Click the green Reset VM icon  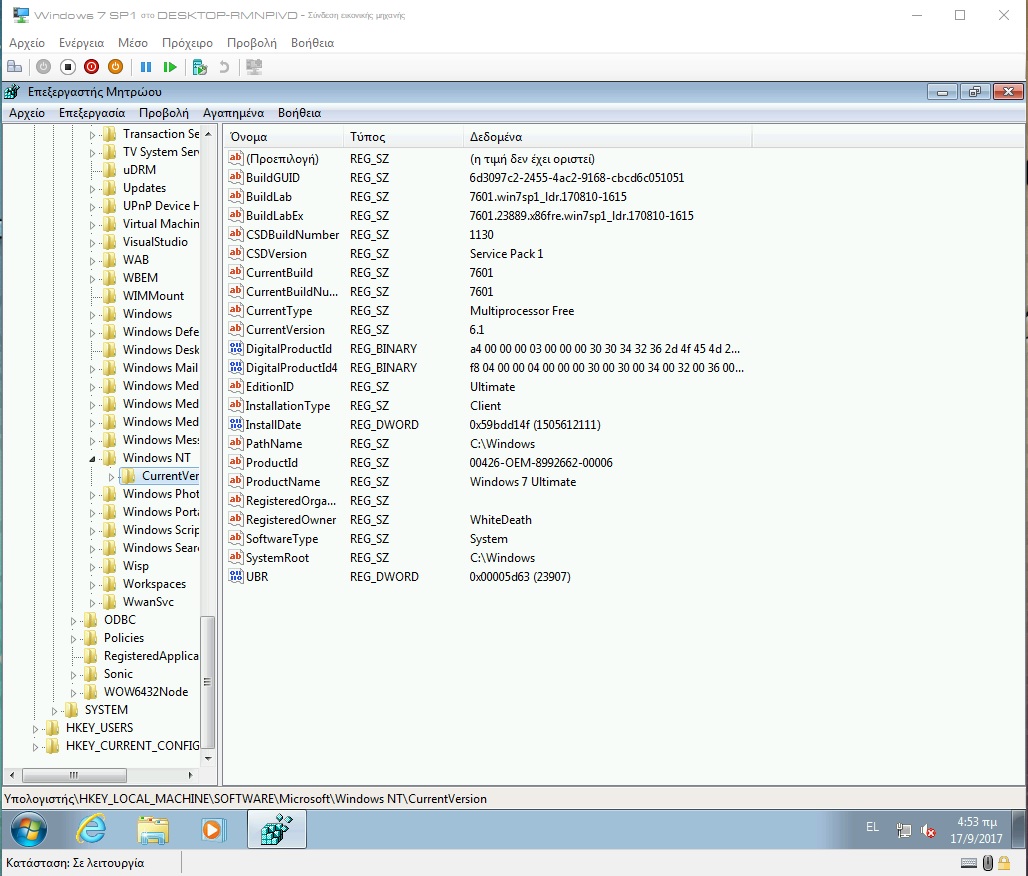(170, 67)
